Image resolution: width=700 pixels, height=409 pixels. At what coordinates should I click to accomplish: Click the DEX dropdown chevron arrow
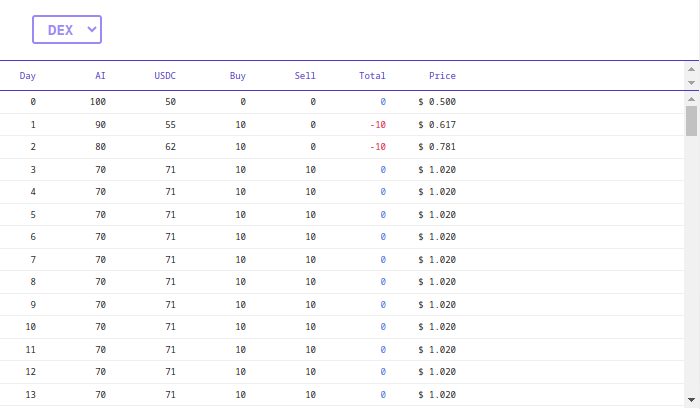click(92, 29)
